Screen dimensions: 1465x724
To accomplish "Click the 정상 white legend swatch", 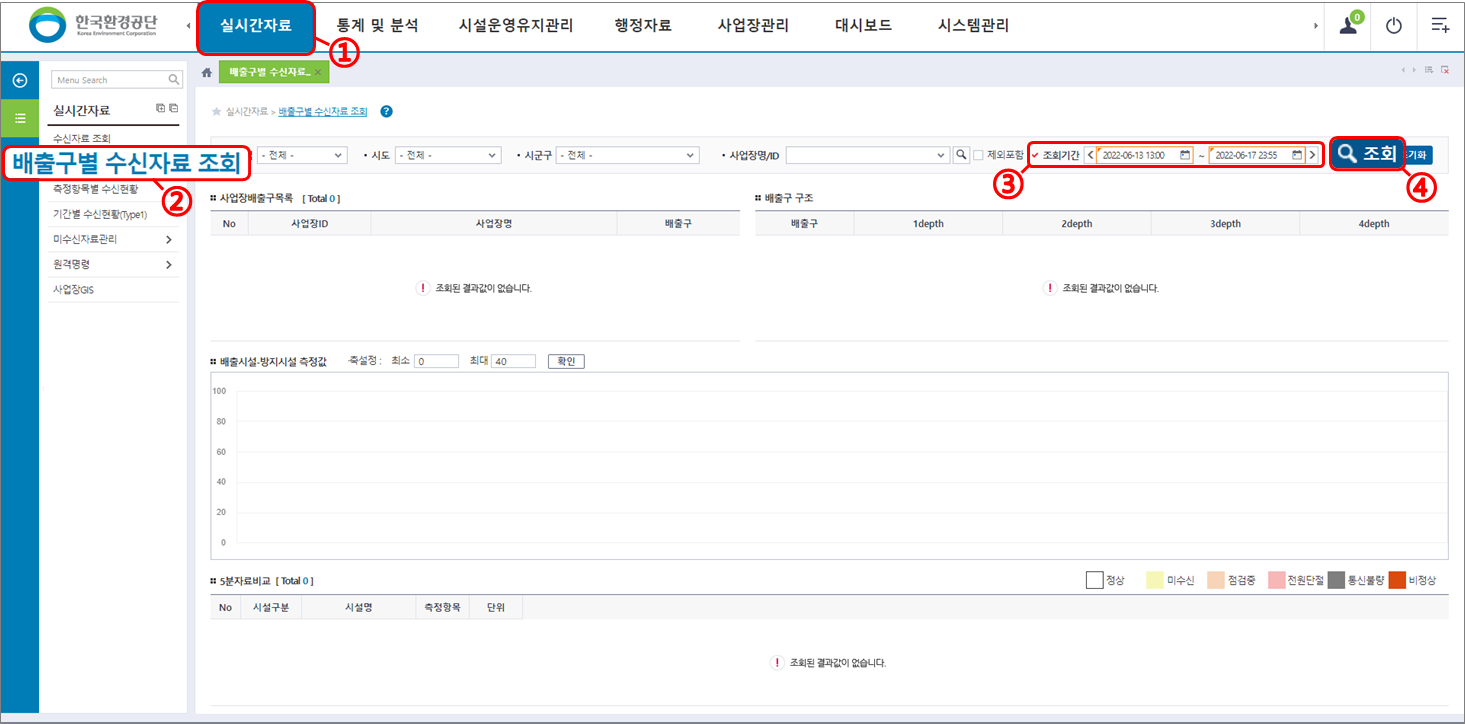I will pos(1094,580).
